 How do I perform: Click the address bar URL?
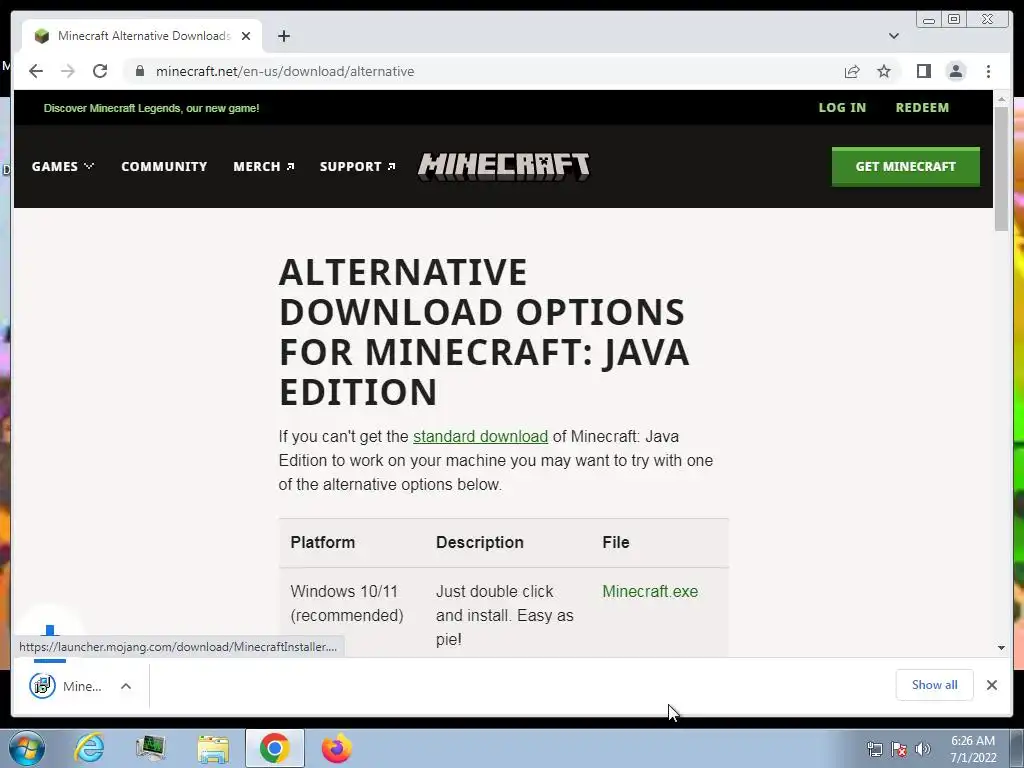(285, 71)
